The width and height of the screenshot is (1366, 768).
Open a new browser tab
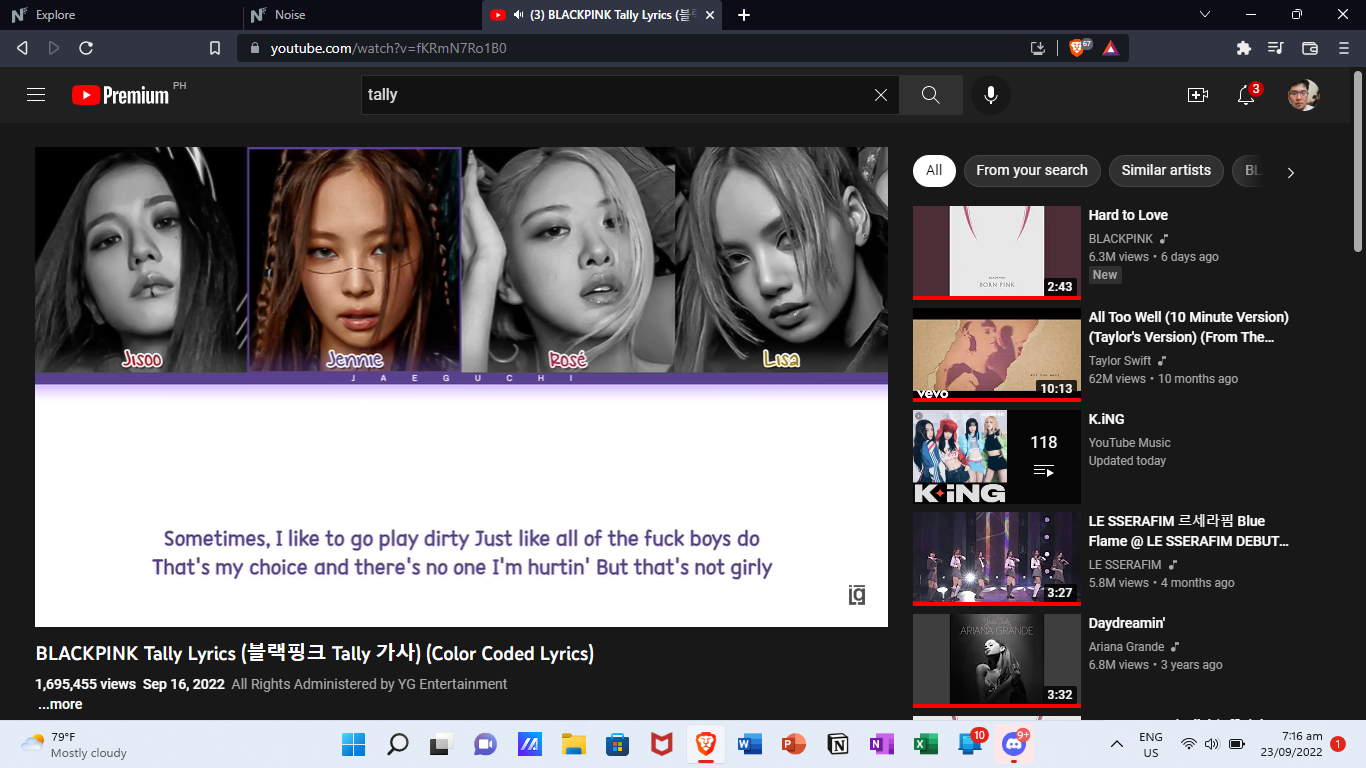pyautogui.click(x=744, y=15)
